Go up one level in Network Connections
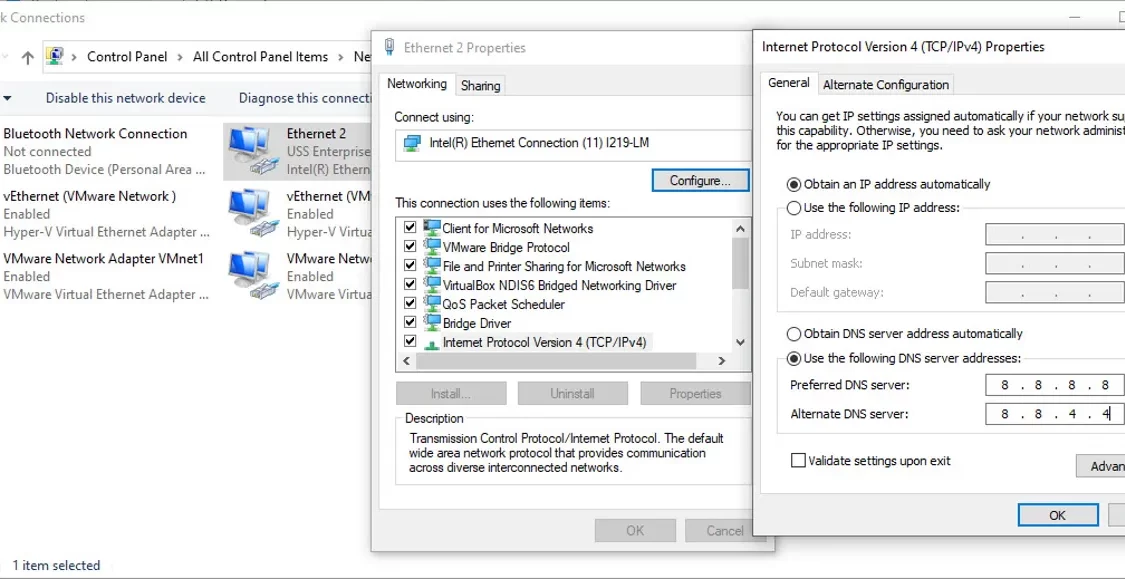The height and width of the screenshot is (579, 1125). 27,57
